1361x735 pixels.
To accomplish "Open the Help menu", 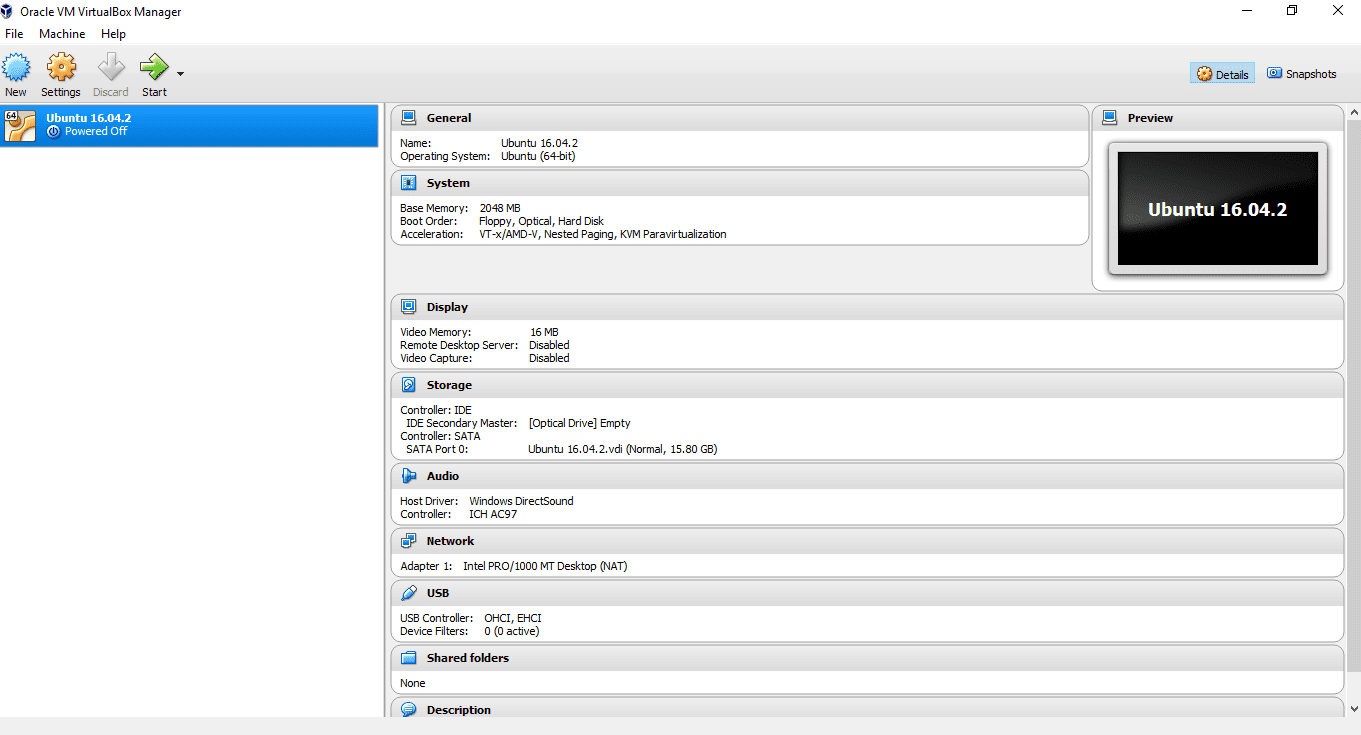I will tap(113, 34).
